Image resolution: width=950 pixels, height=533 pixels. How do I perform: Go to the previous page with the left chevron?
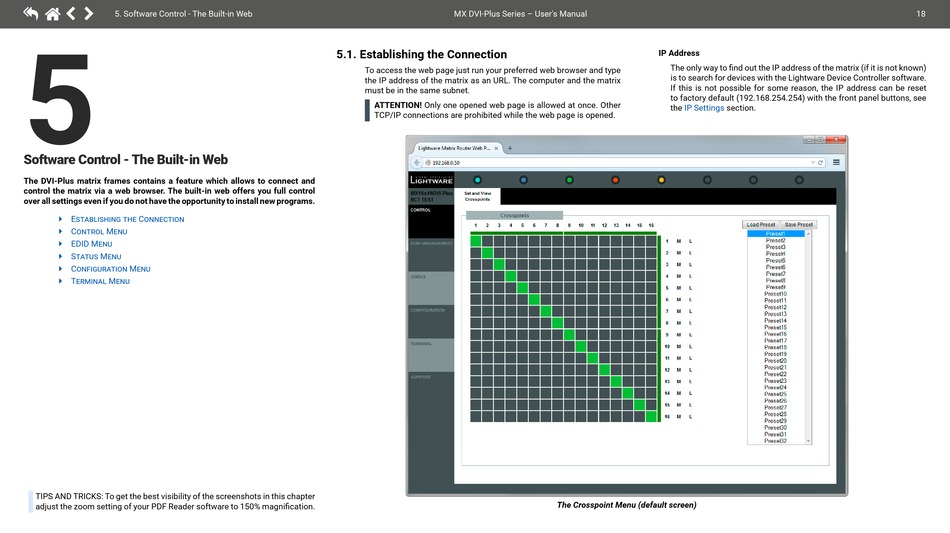coord(71,13)
